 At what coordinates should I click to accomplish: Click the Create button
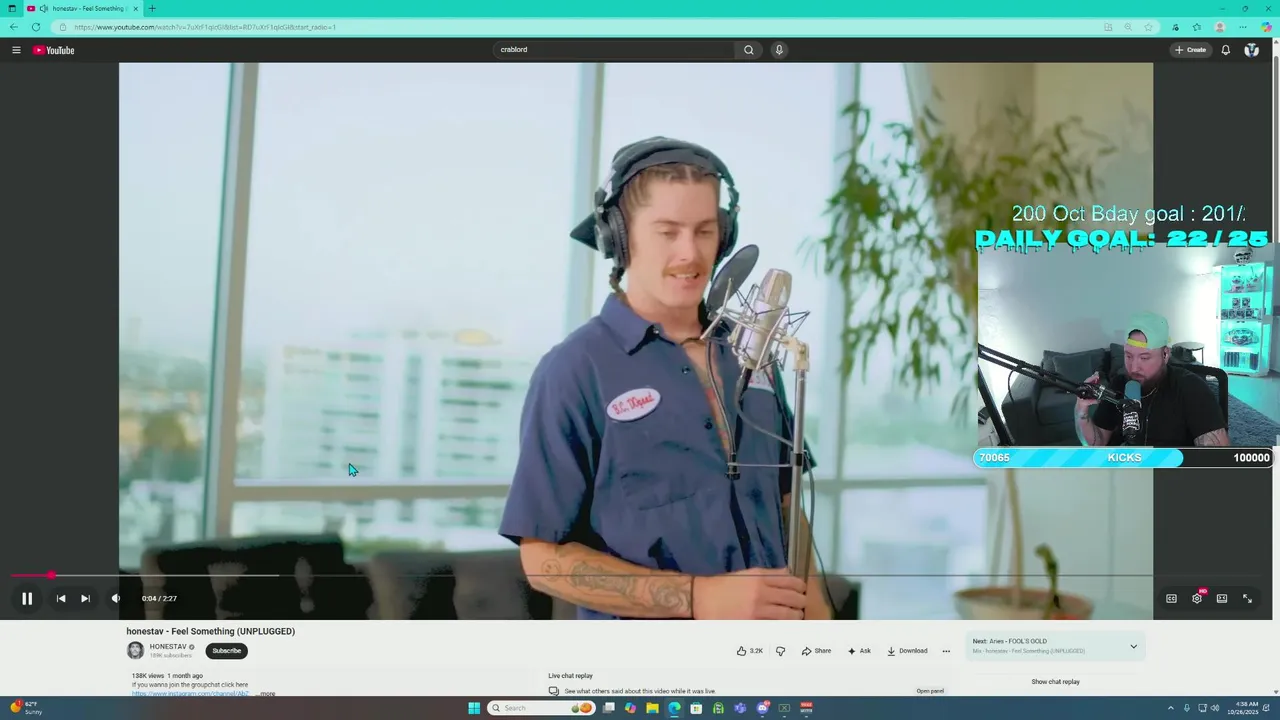[x=1190, y=50]
